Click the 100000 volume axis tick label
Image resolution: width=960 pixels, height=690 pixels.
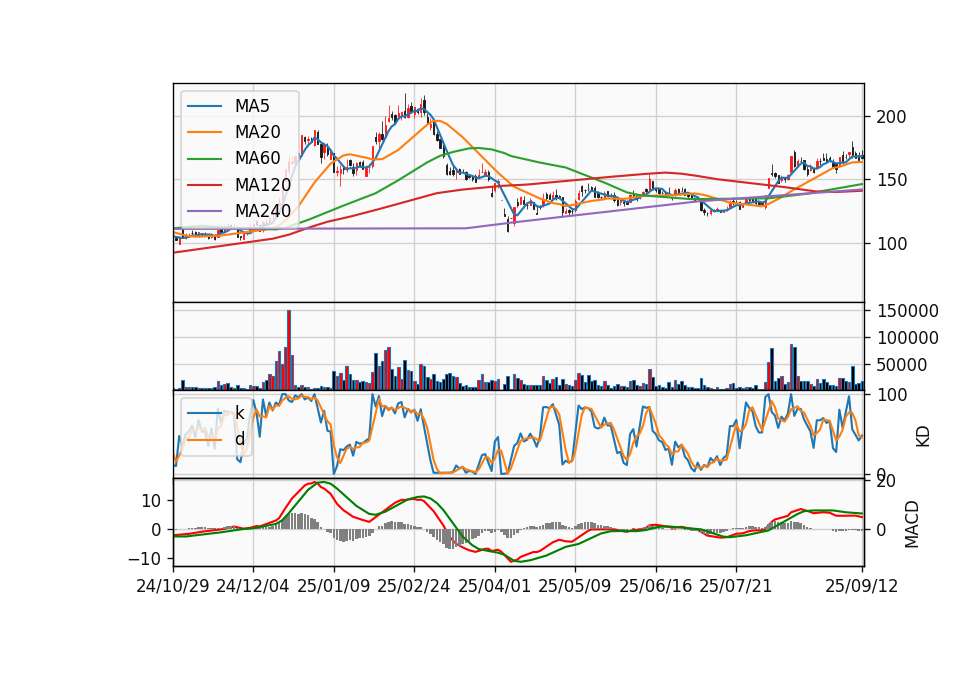coord(907,338)
